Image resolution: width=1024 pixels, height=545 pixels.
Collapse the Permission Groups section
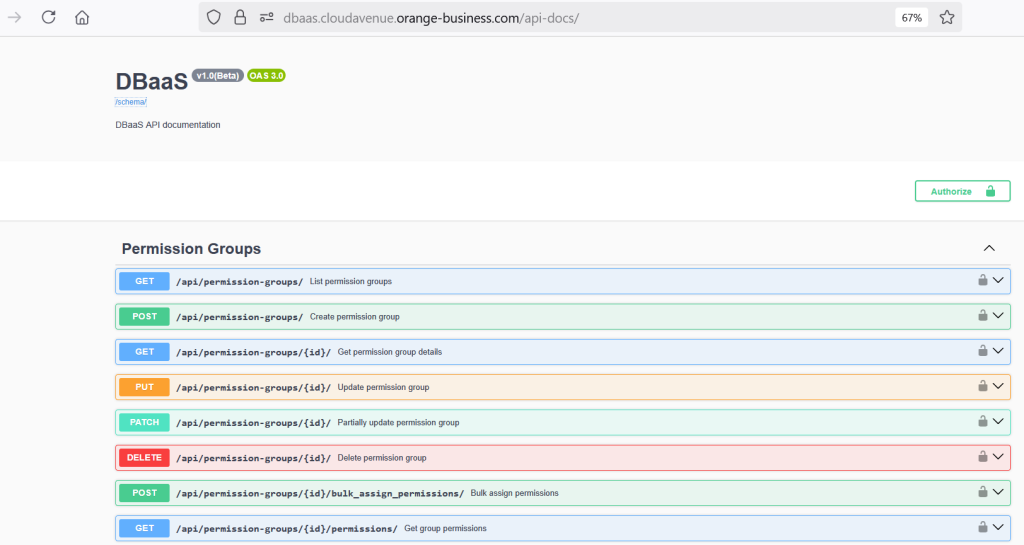989,248
